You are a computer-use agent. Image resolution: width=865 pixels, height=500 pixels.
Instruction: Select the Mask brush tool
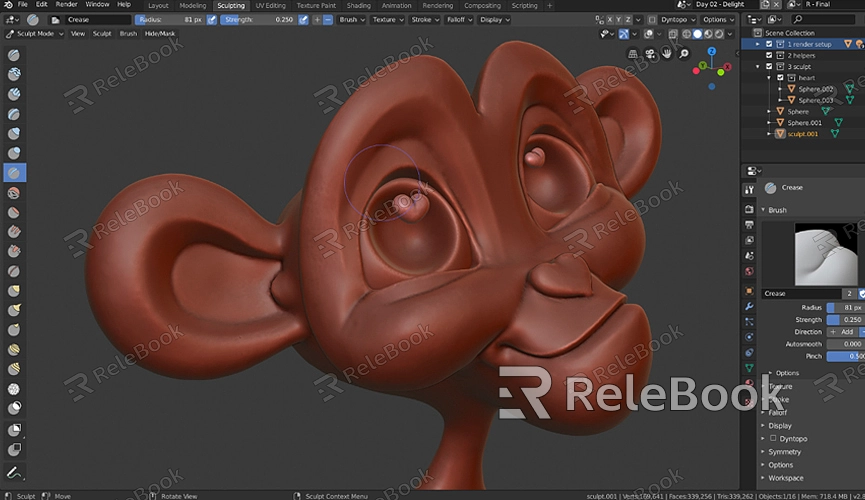click(14, 408)
